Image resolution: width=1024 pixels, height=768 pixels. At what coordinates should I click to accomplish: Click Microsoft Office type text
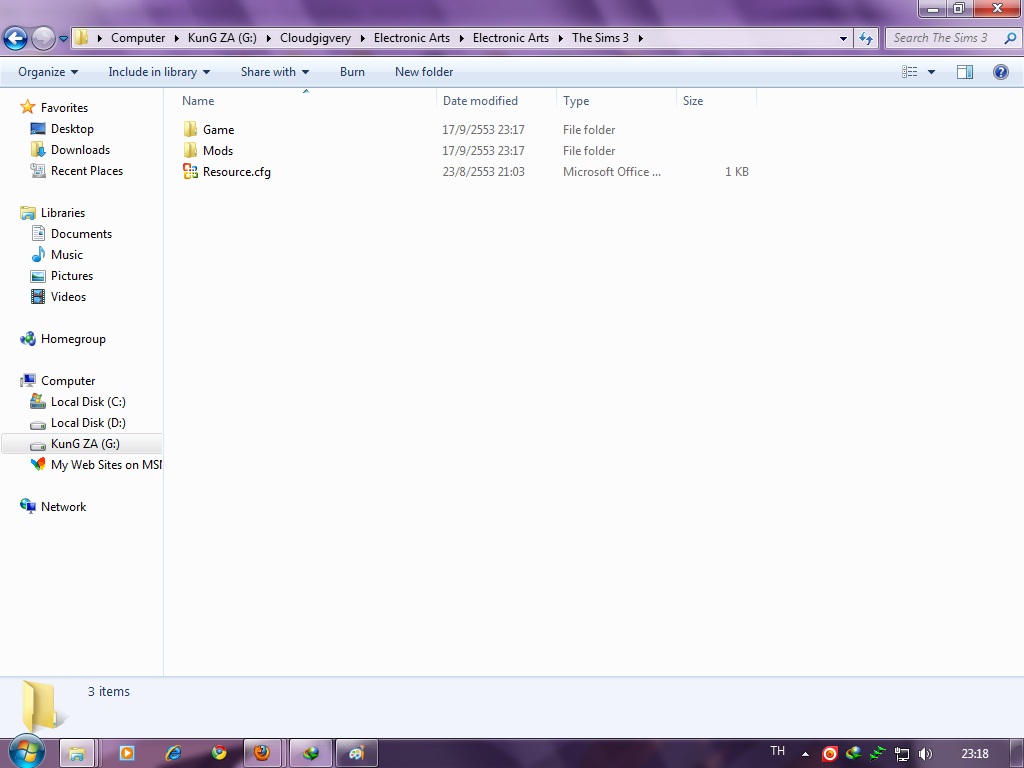[612, 172]
